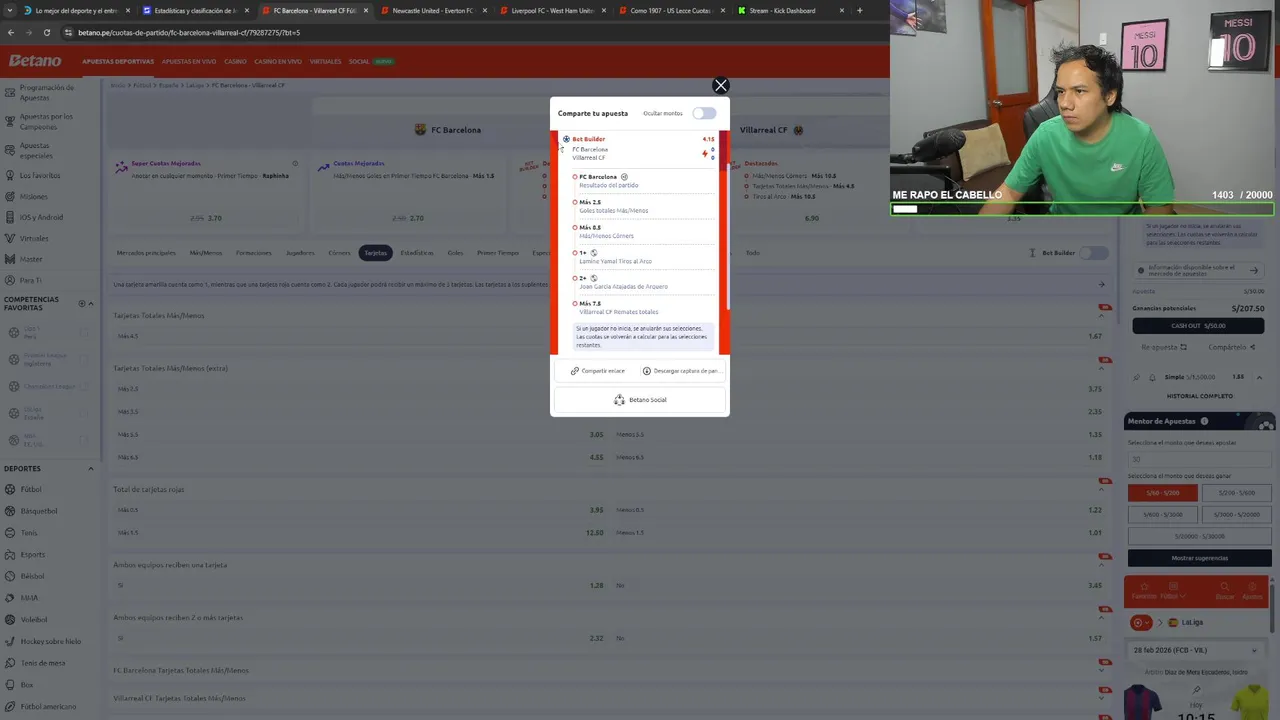Switch to Formaciones tab
Viewport: 1280px width, 720px height.
pos(253,253)
